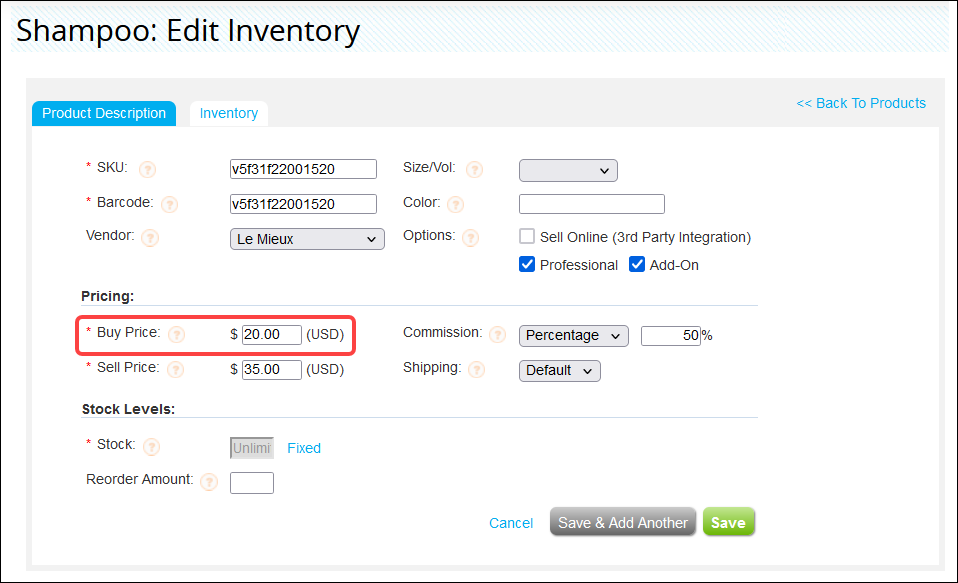Click the Color text field
Screen dimensions: 958x583
point(591,204)
